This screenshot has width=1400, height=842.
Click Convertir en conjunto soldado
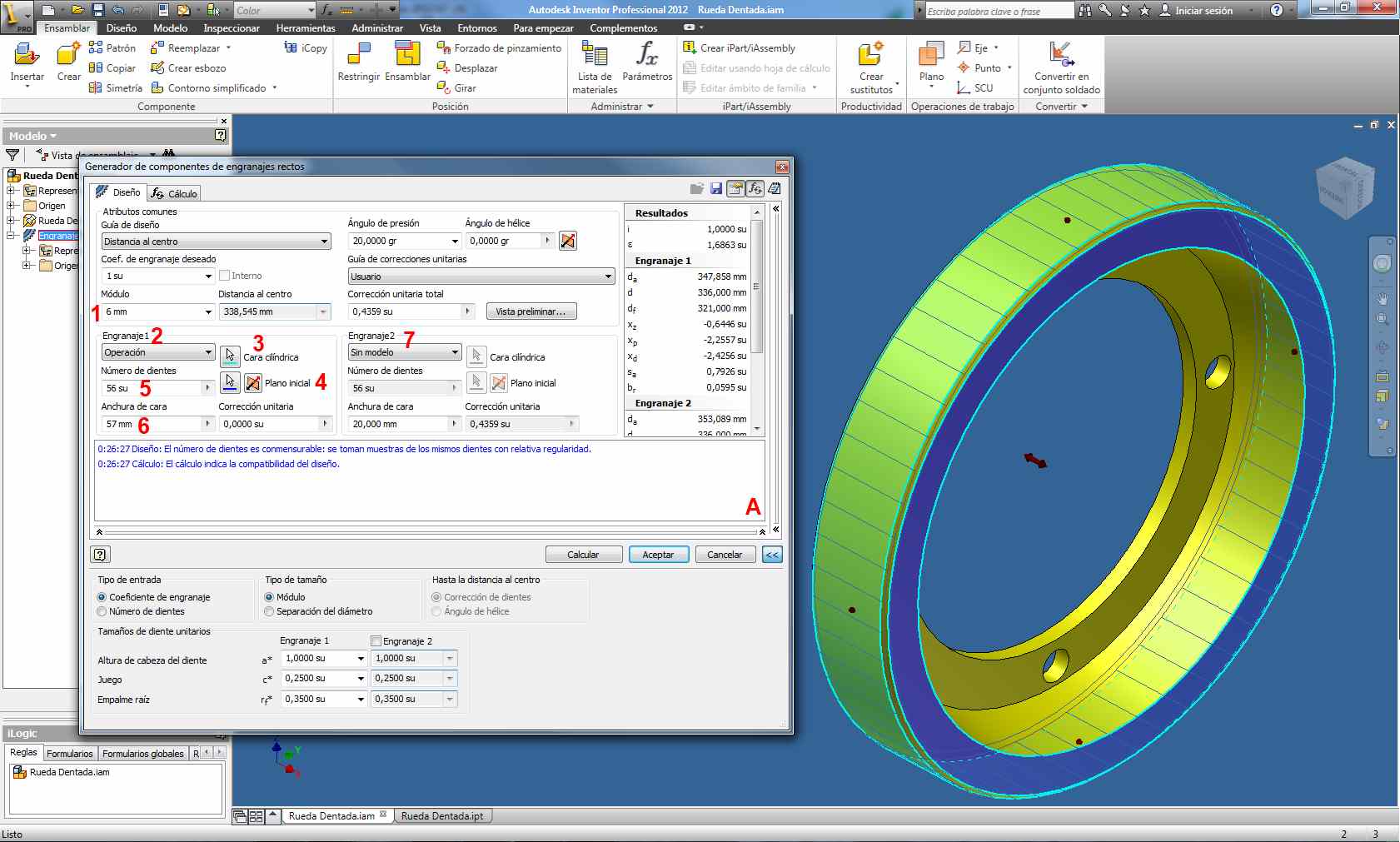1061,67
